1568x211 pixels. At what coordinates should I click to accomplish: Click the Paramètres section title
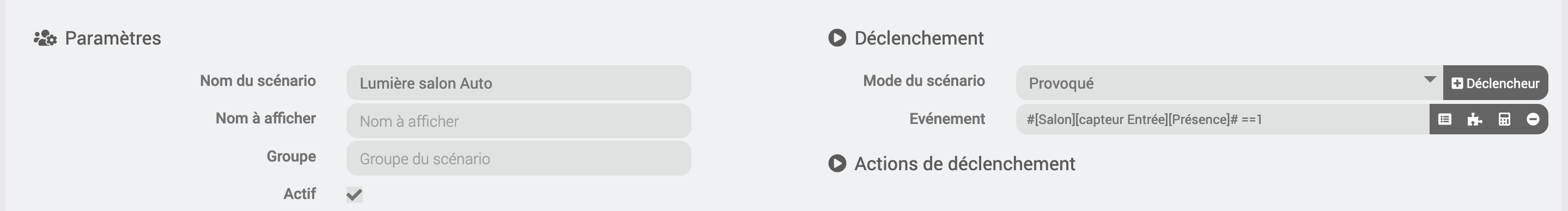[x=113, y=38]
